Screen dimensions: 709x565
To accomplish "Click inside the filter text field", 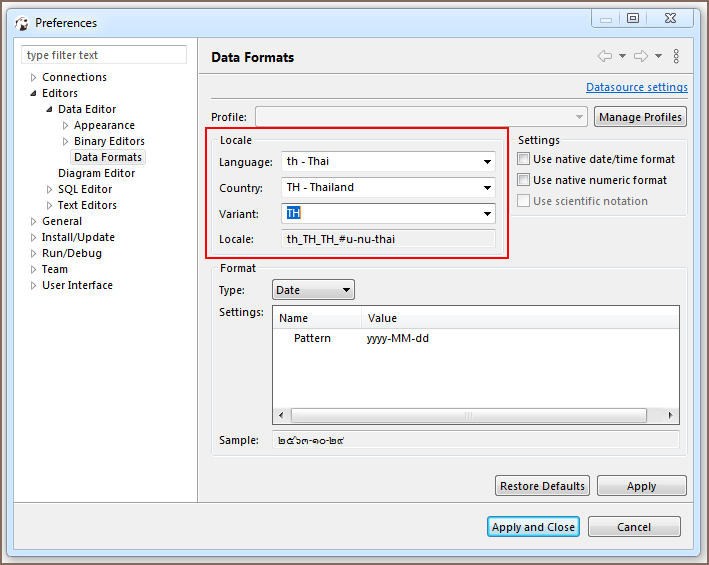I will (104, 55).
